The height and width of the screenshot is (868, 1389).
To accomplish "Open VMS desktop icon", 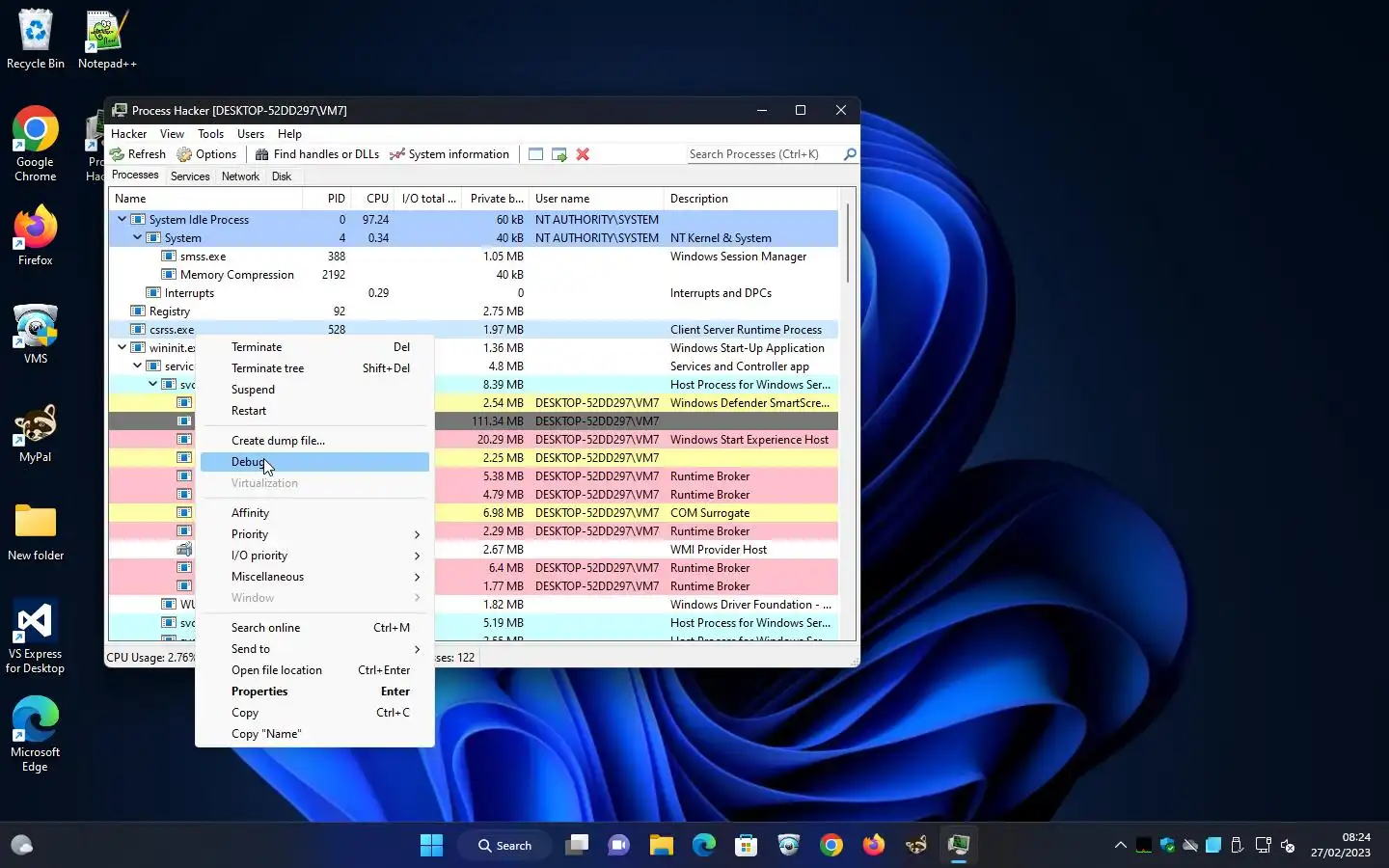I will 36,334.
